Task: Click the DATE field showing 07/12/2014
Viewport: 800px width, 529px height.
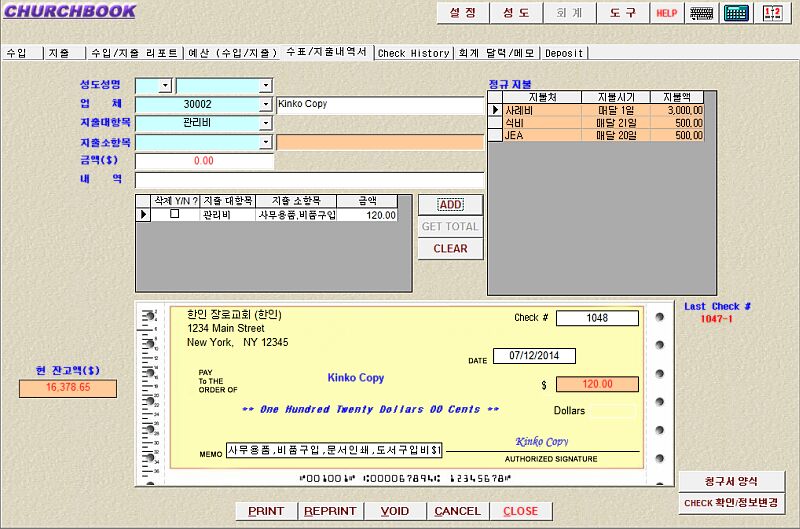Action: [534, 356]
